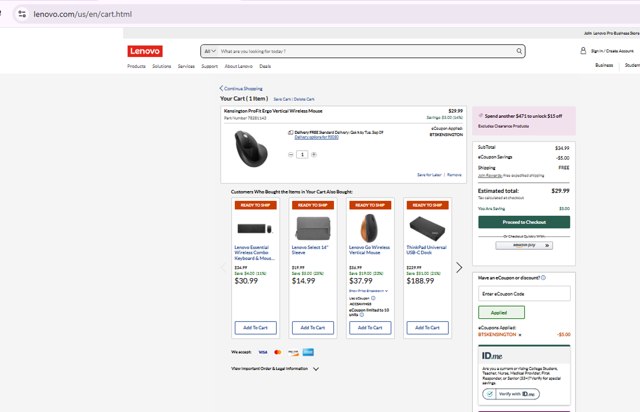Viewport: 640px width, 412px height.
Task: Open the All categories search dropdown
Action: point(210,51)
